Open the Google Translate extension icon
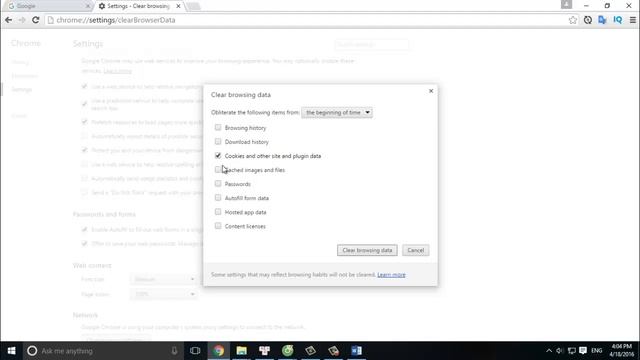This screenshot has height=360, width=640. pyautogui.click(x=602, y=20)
